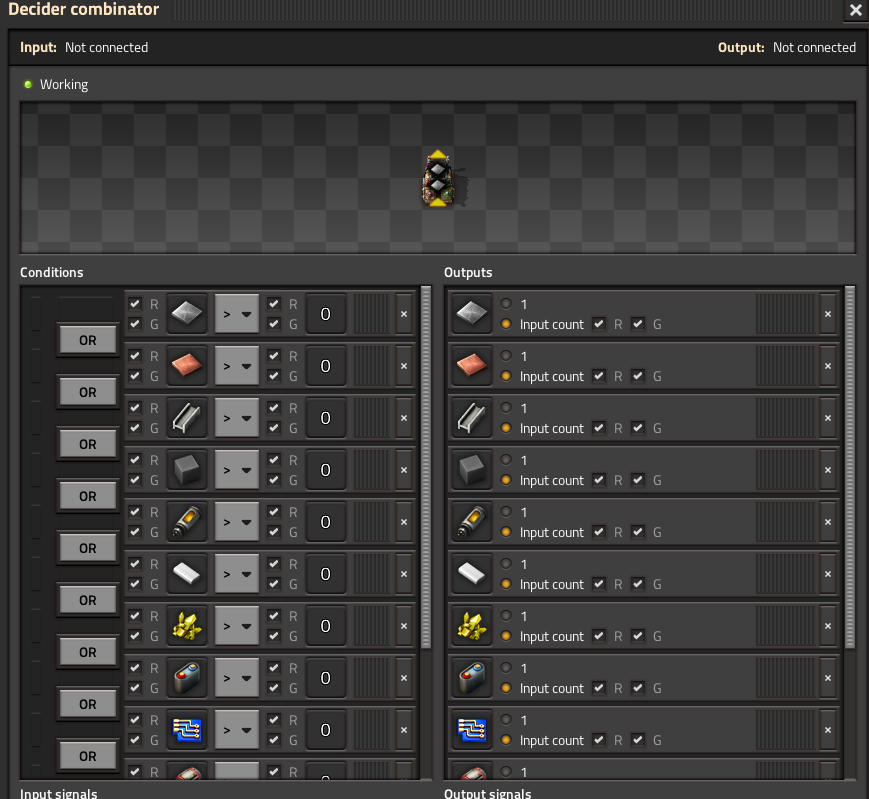Grab drag handle of iron plate condition

point(371,314)
